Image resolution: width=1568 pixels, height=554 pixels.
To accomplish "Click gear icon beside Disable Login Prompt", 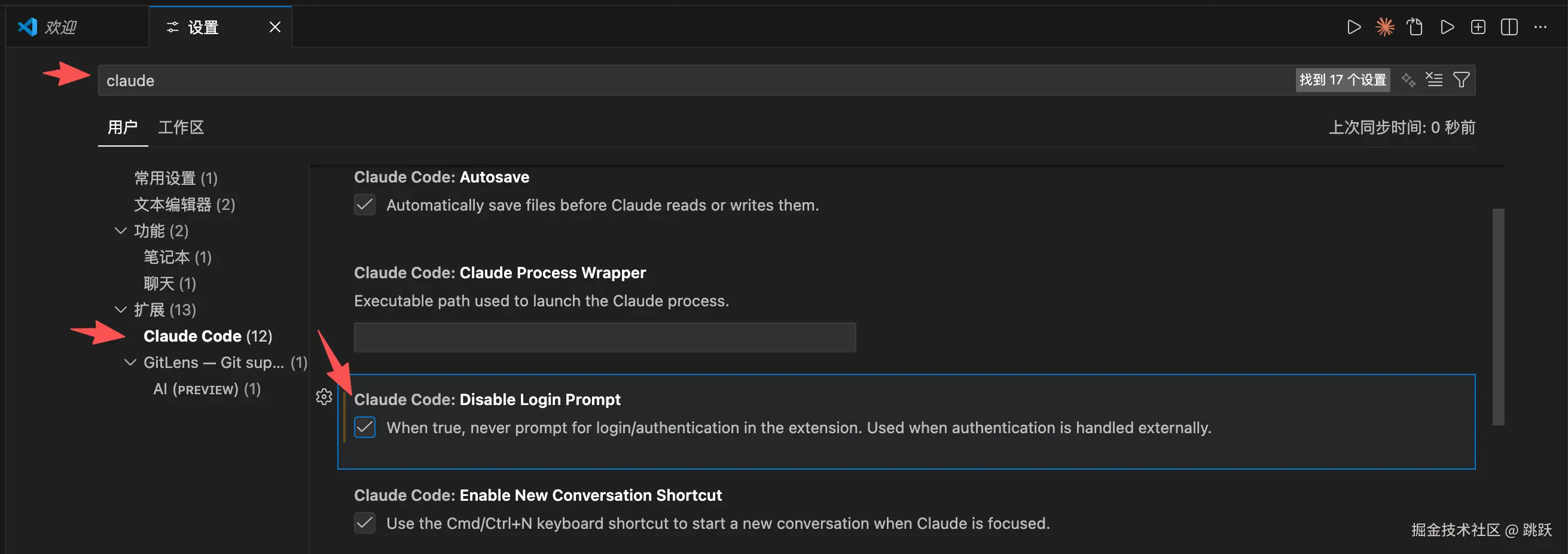I will pos(324,397).
